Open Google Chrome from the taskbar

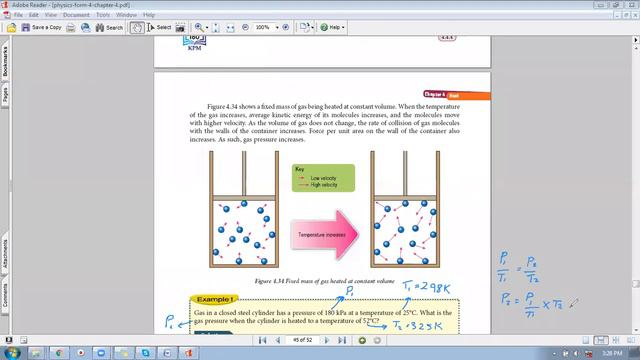(x=59, y=353)
